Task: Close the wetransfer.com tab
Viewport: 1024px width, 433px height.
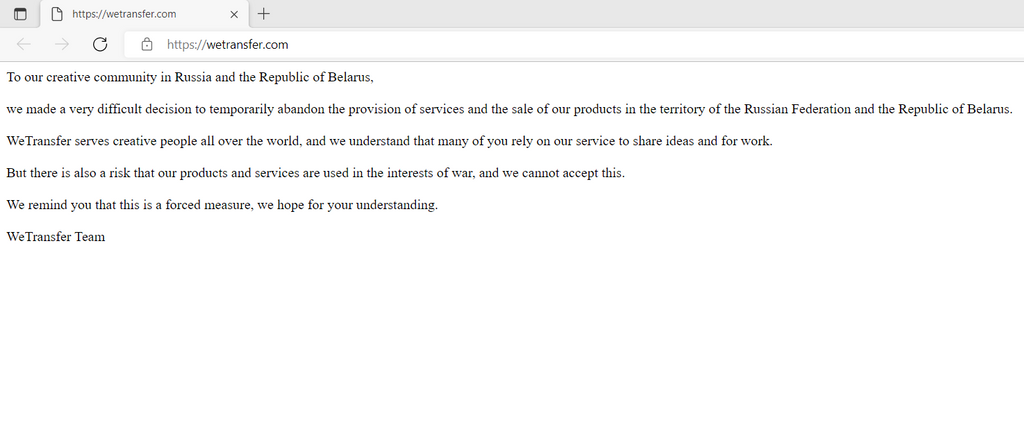Action: point(234,14)
